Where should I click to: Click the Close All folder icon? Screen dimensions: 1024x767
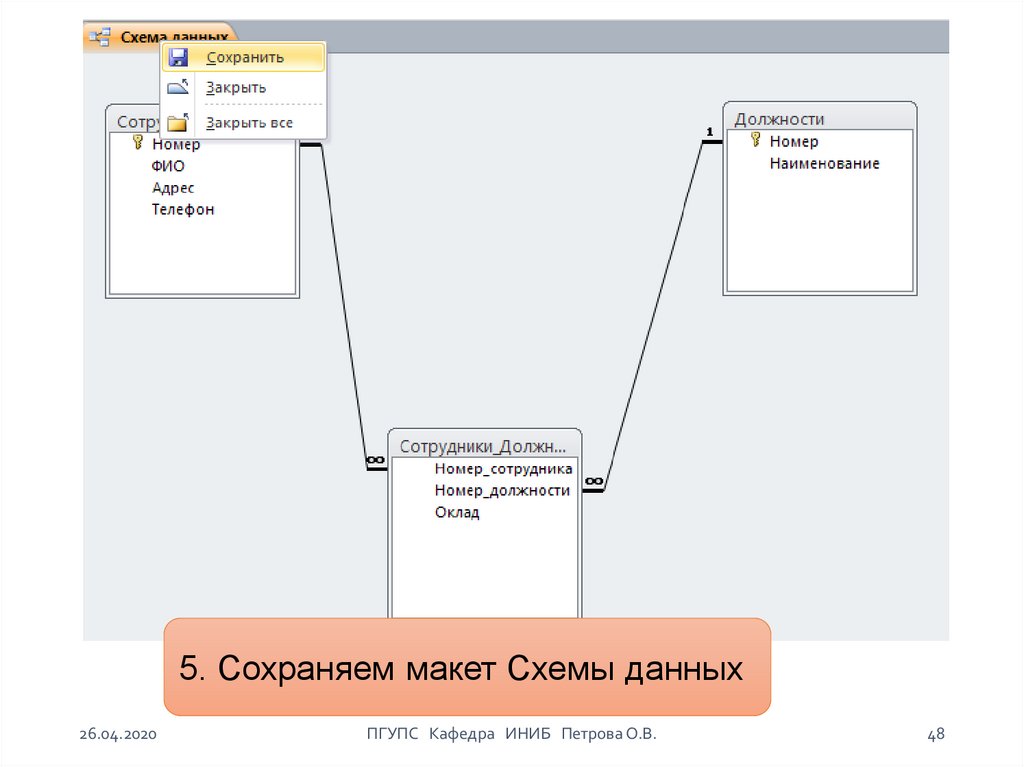178,123
